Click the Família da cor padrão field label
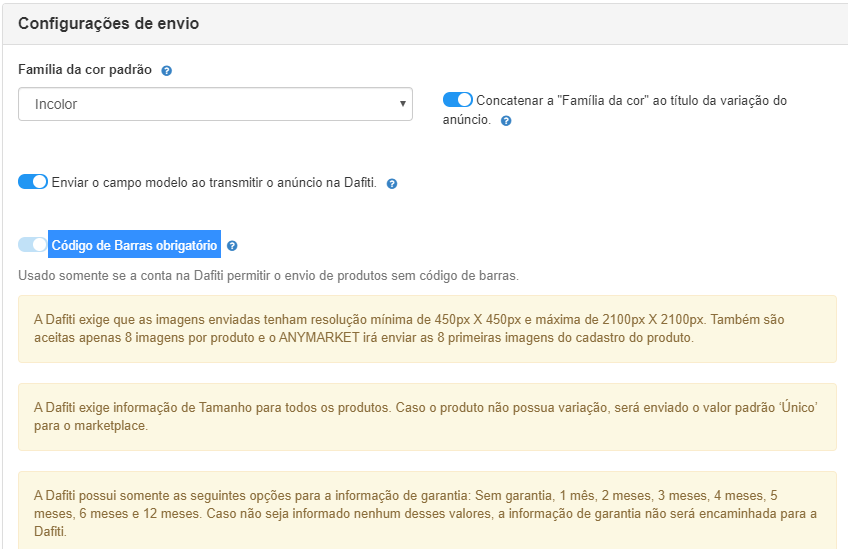The width and height of the screenshot is (848, 550). 85,70
